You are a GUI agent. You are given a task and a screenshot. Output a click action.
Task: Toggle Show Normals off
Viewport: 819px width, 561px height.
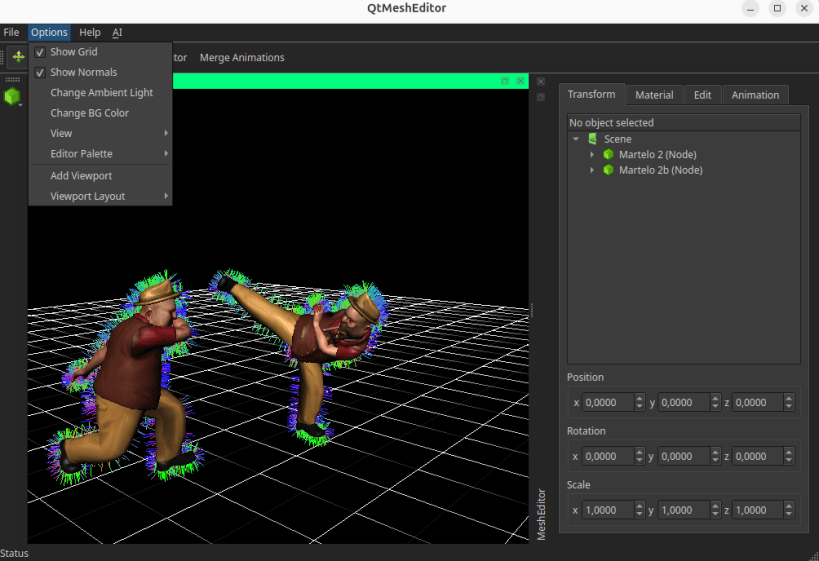coord(83,72)
